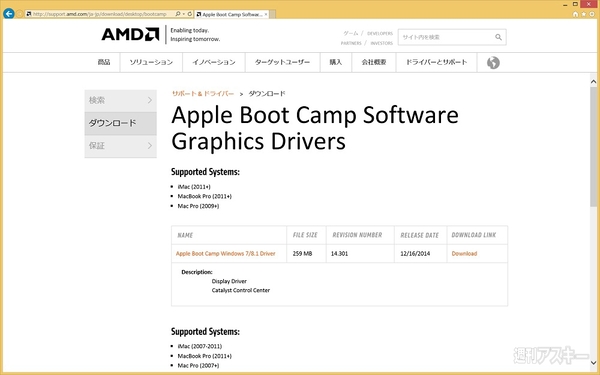Screen dimensions: 600x375
Task: Click the iMac (2007-2011) list item
Action: pos(199,346)
